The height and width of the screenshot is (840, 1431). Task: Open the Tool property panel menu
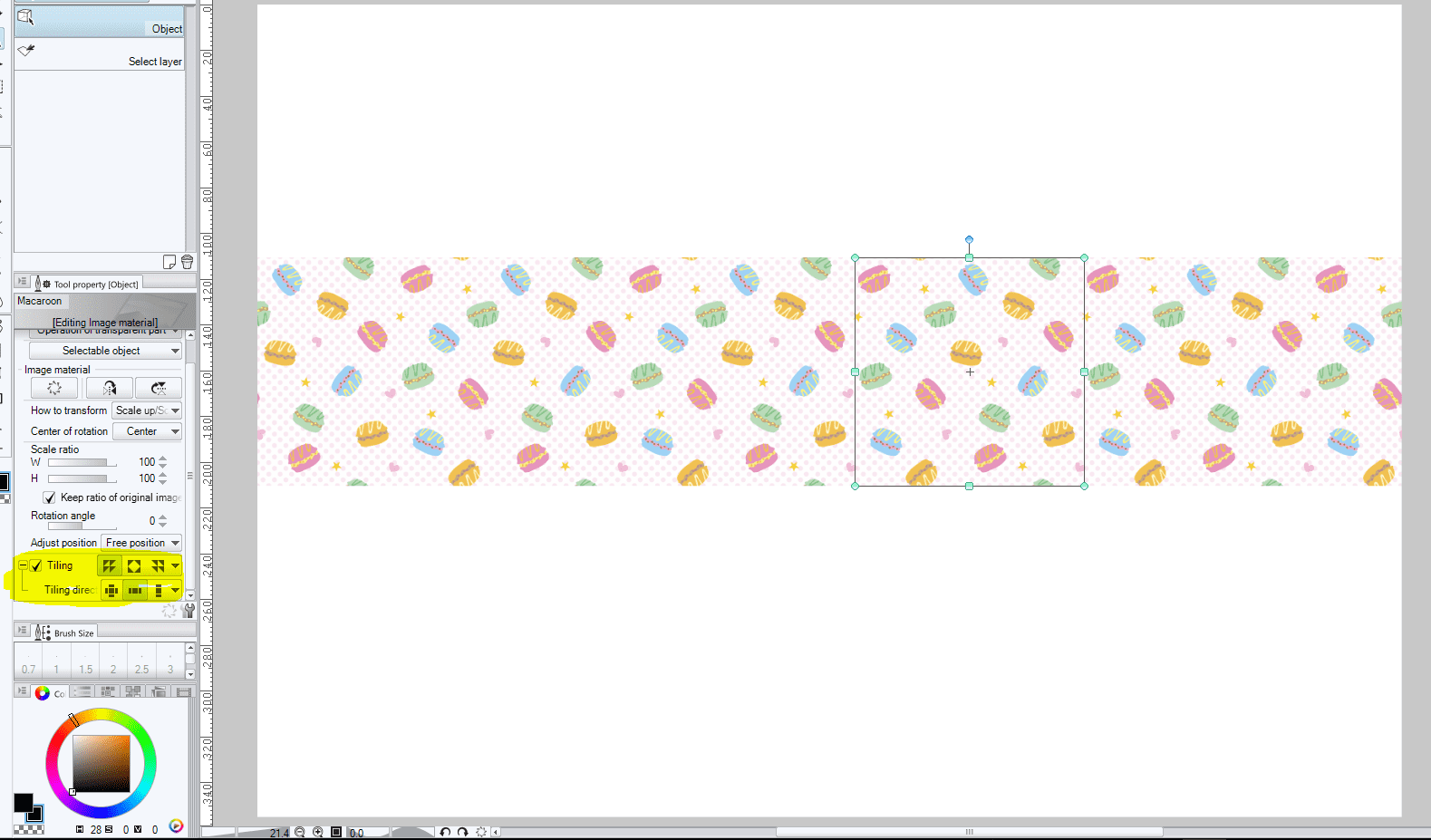point(23,282)
